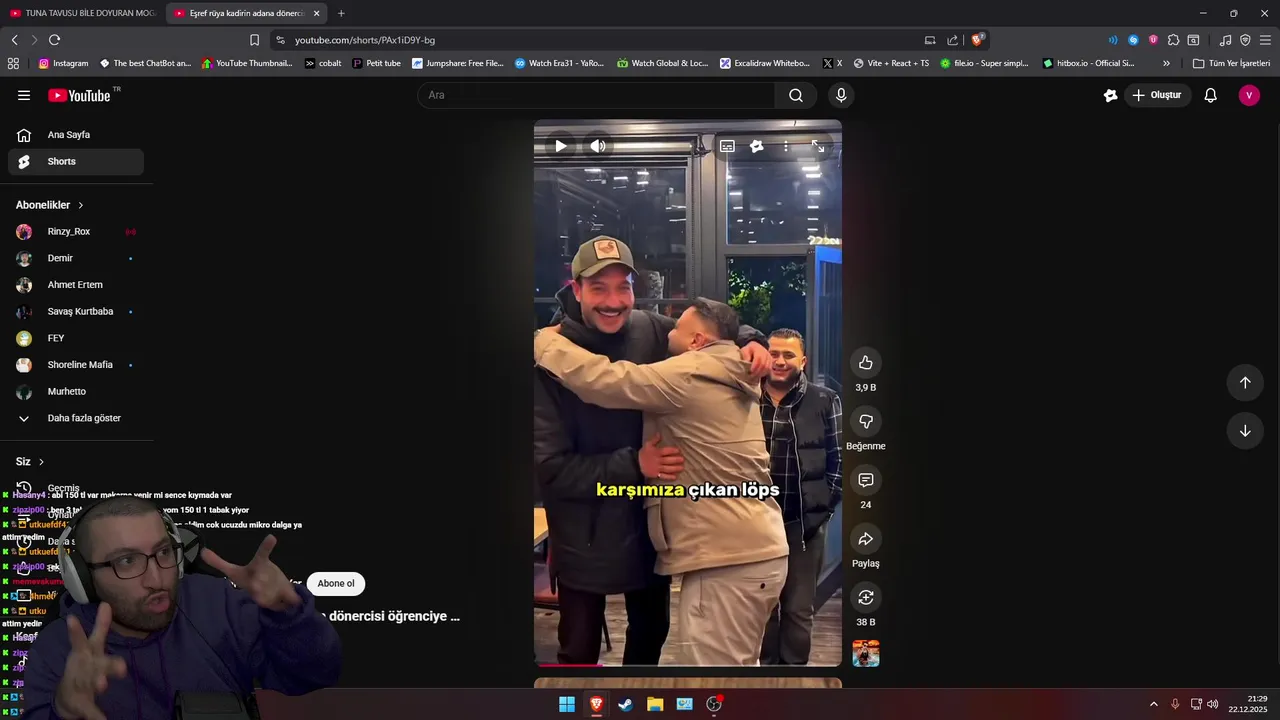
Task: Expand the Abonelikler section chevron
Action: [x=81, y=205]
